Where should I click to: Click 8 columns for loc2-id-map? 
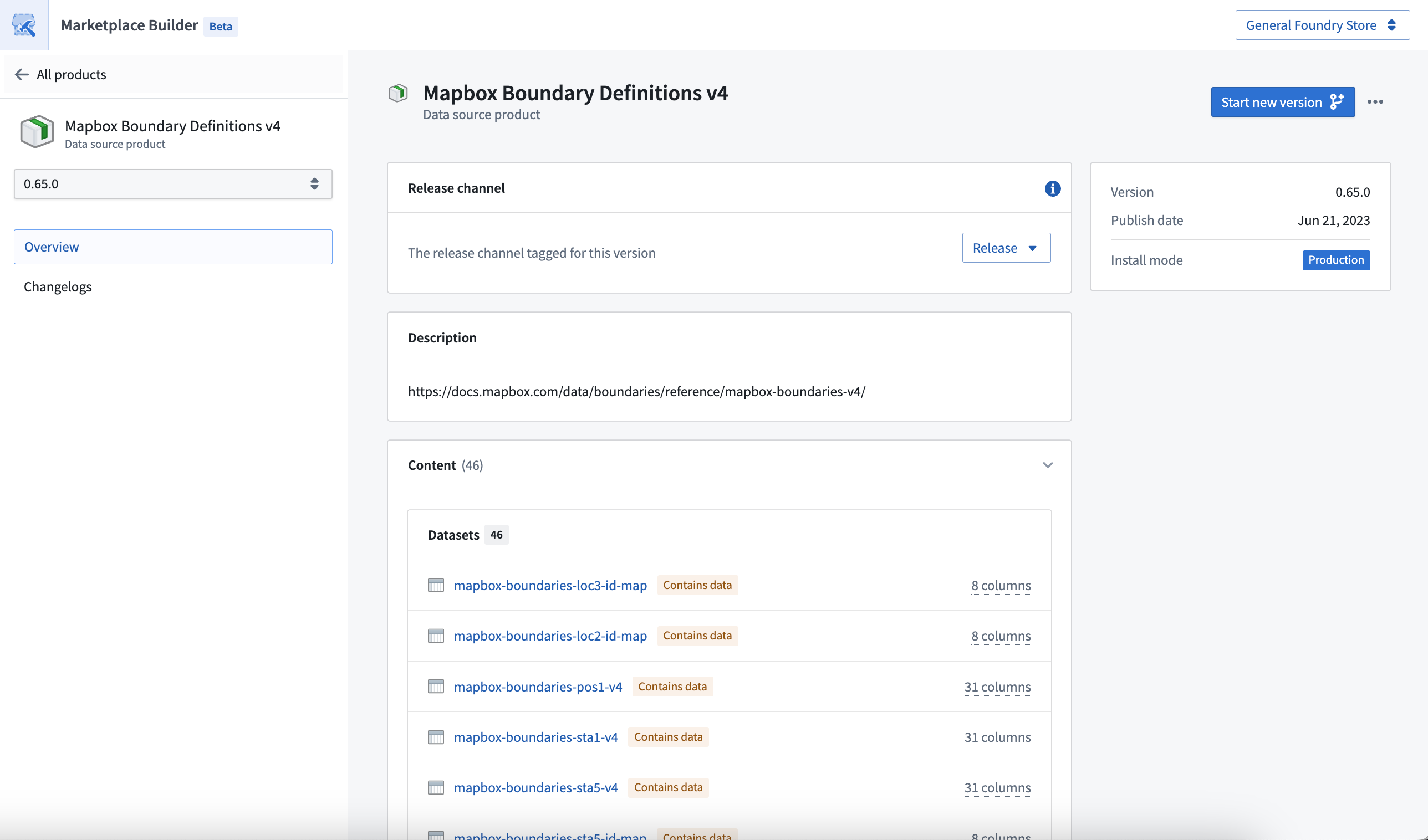click(1001, 636)
